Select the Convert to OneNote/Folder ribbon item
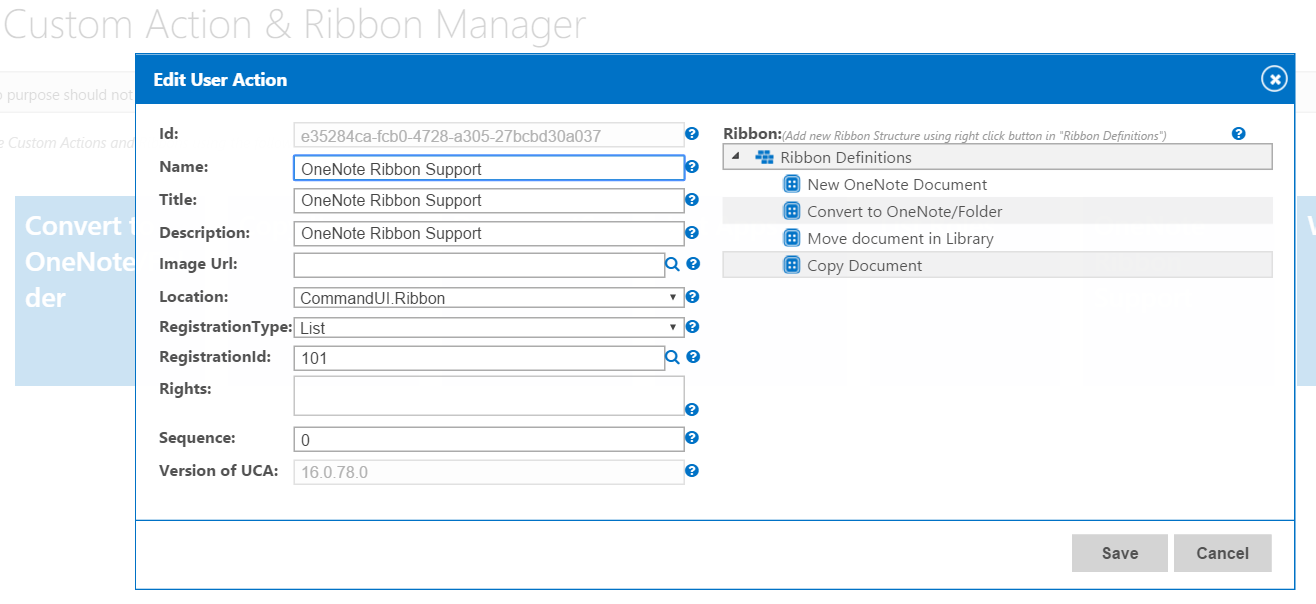The width and height of the screenshot is (1316, 604). point(904,211)
